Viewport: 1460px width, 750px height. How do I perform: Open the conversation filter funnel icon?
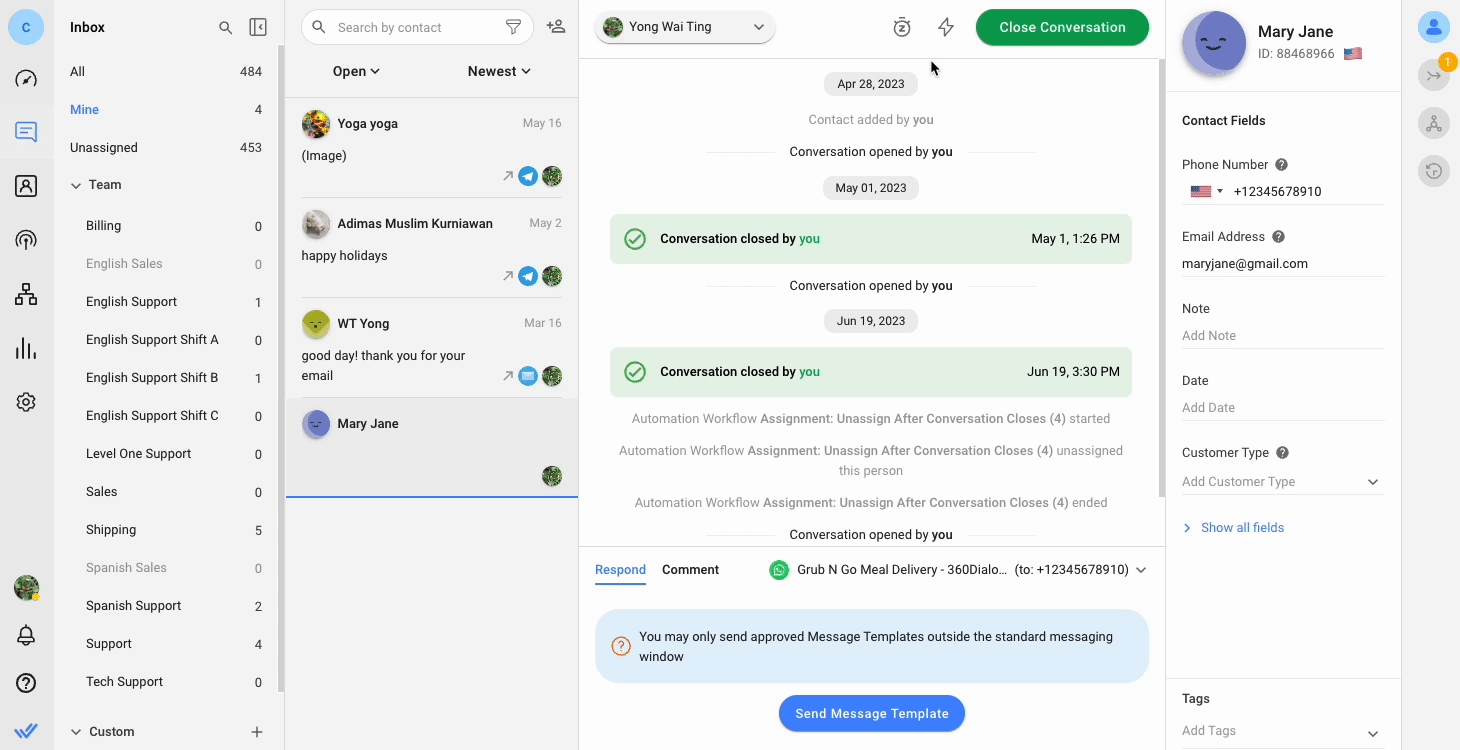point(513,27)
